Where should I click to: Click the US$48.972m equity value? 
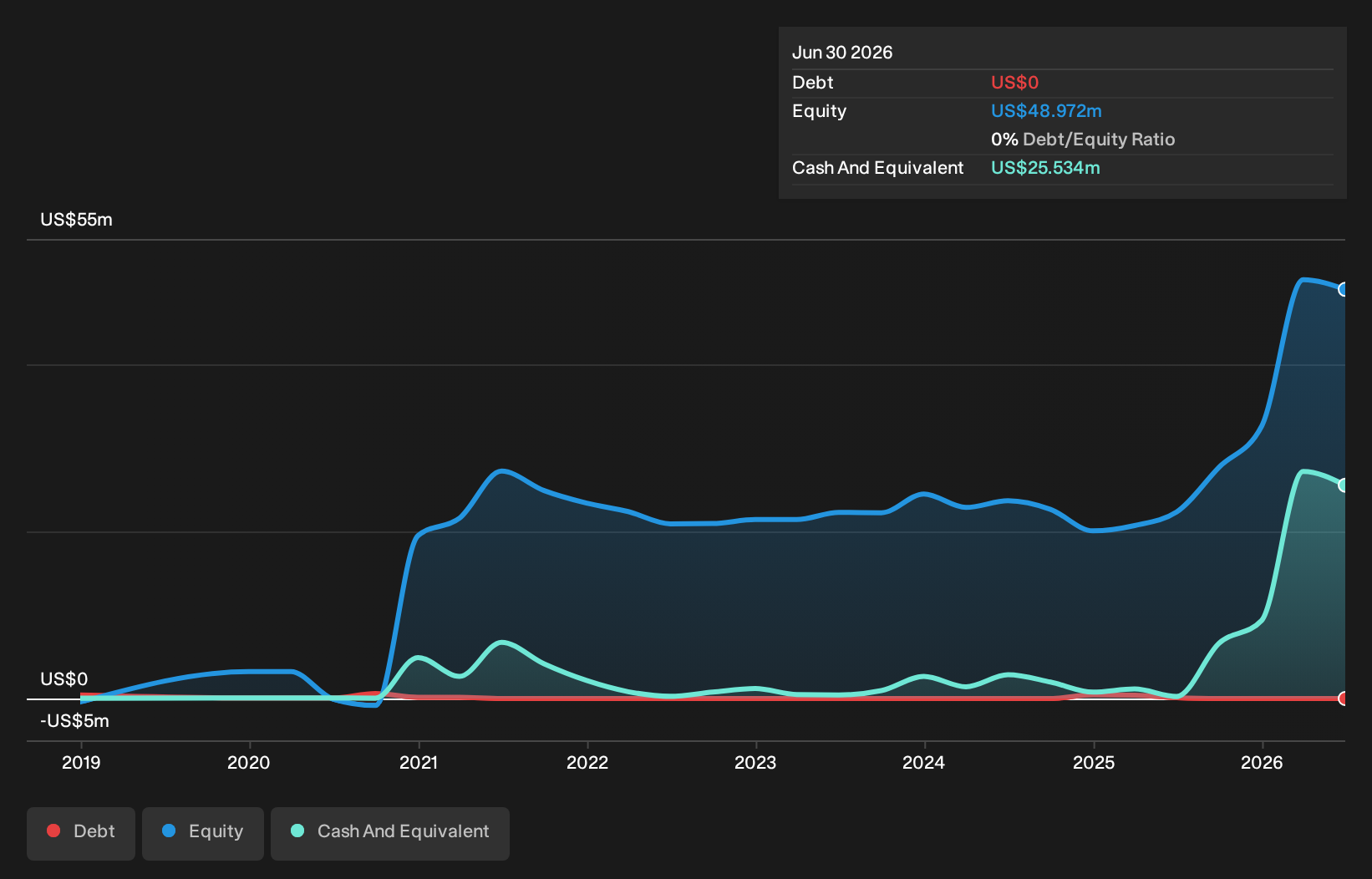(1046, 111)
